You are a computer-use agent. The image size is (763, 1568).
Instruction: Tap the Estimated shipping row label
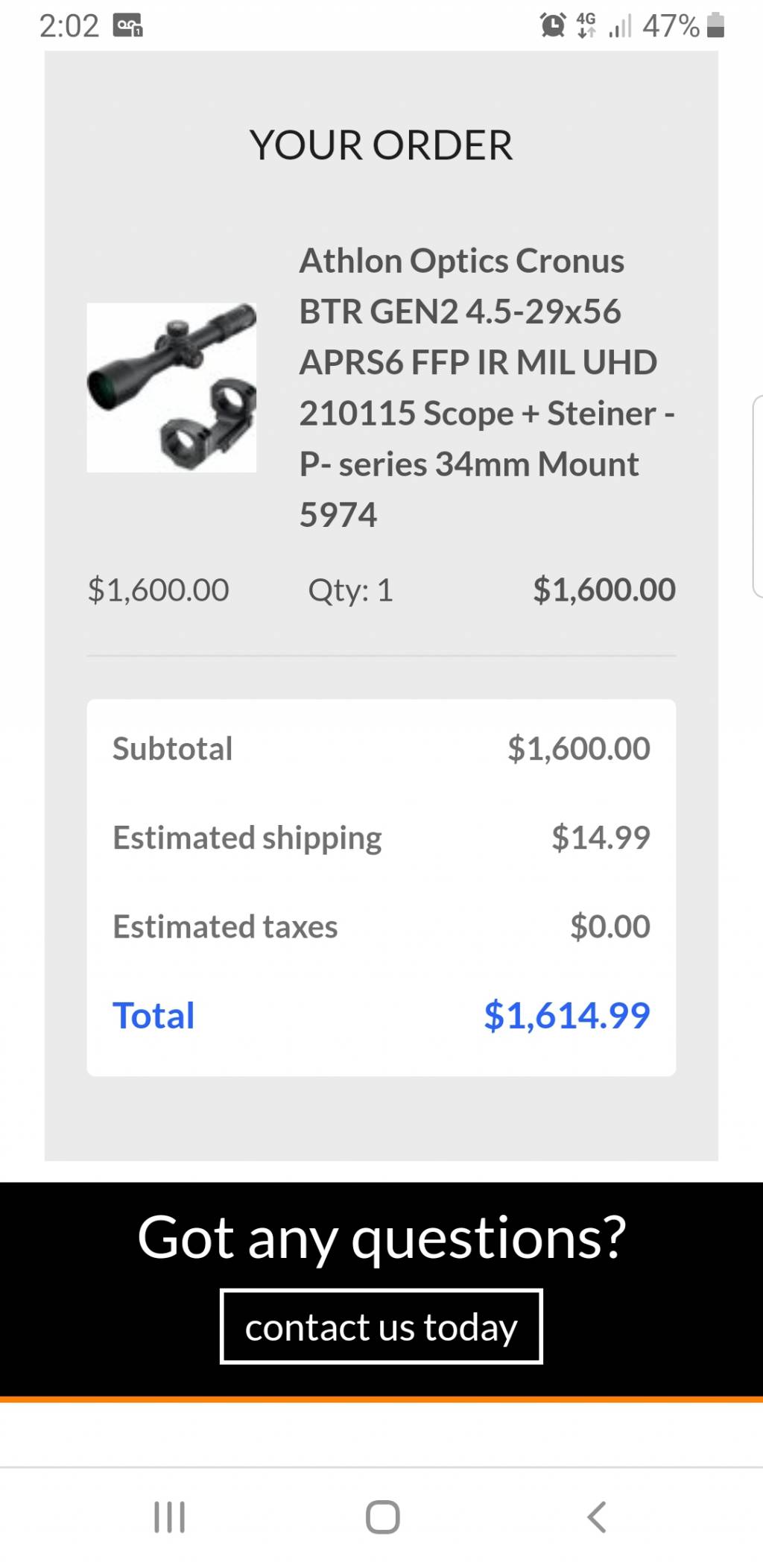pyautogui.click(x=247, y=838)
